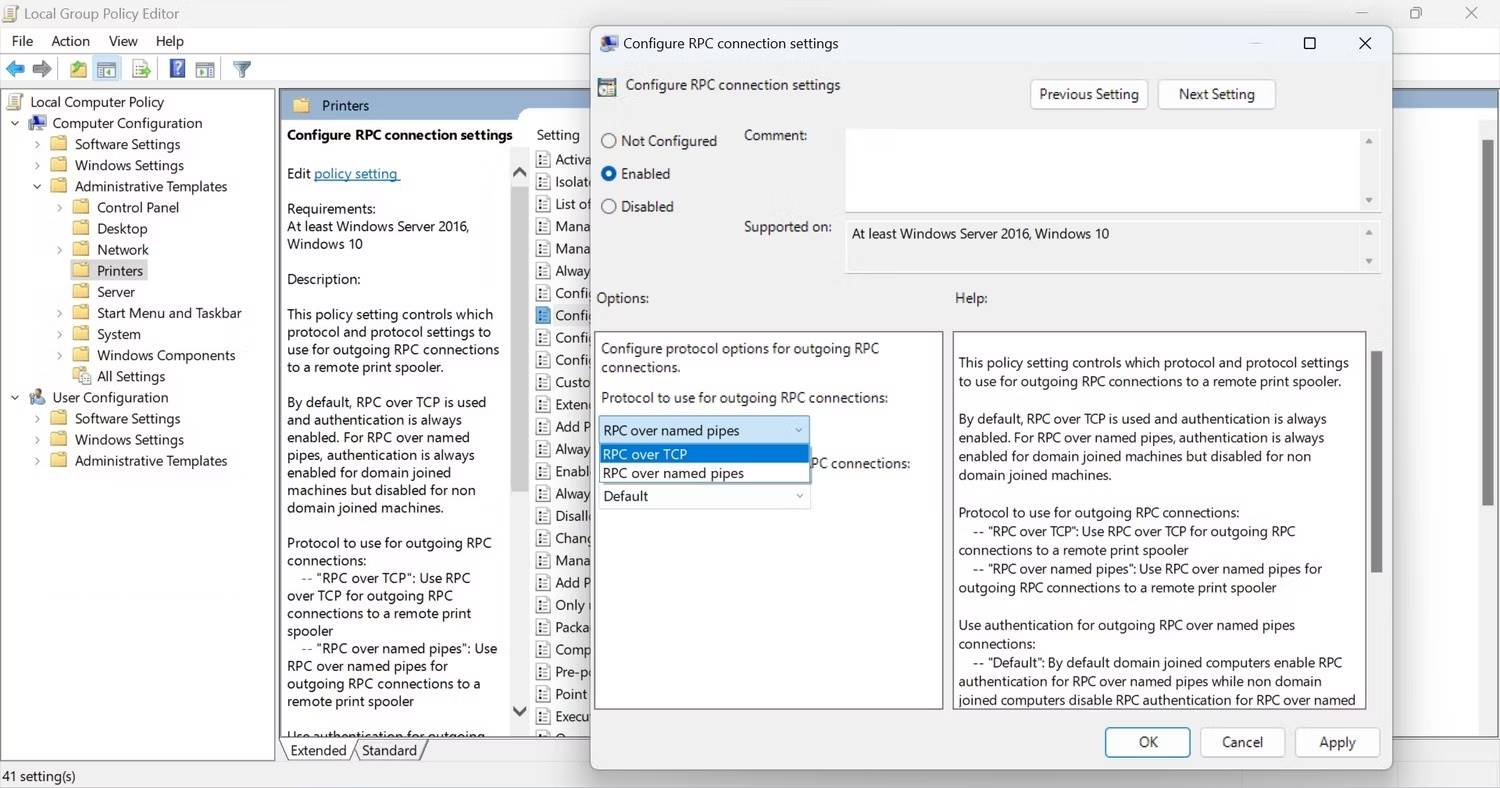The height and width of the screenshot is (788, 1500).
Task: Click the Show/Hide Action Pane icon
Action: point(205,69)
